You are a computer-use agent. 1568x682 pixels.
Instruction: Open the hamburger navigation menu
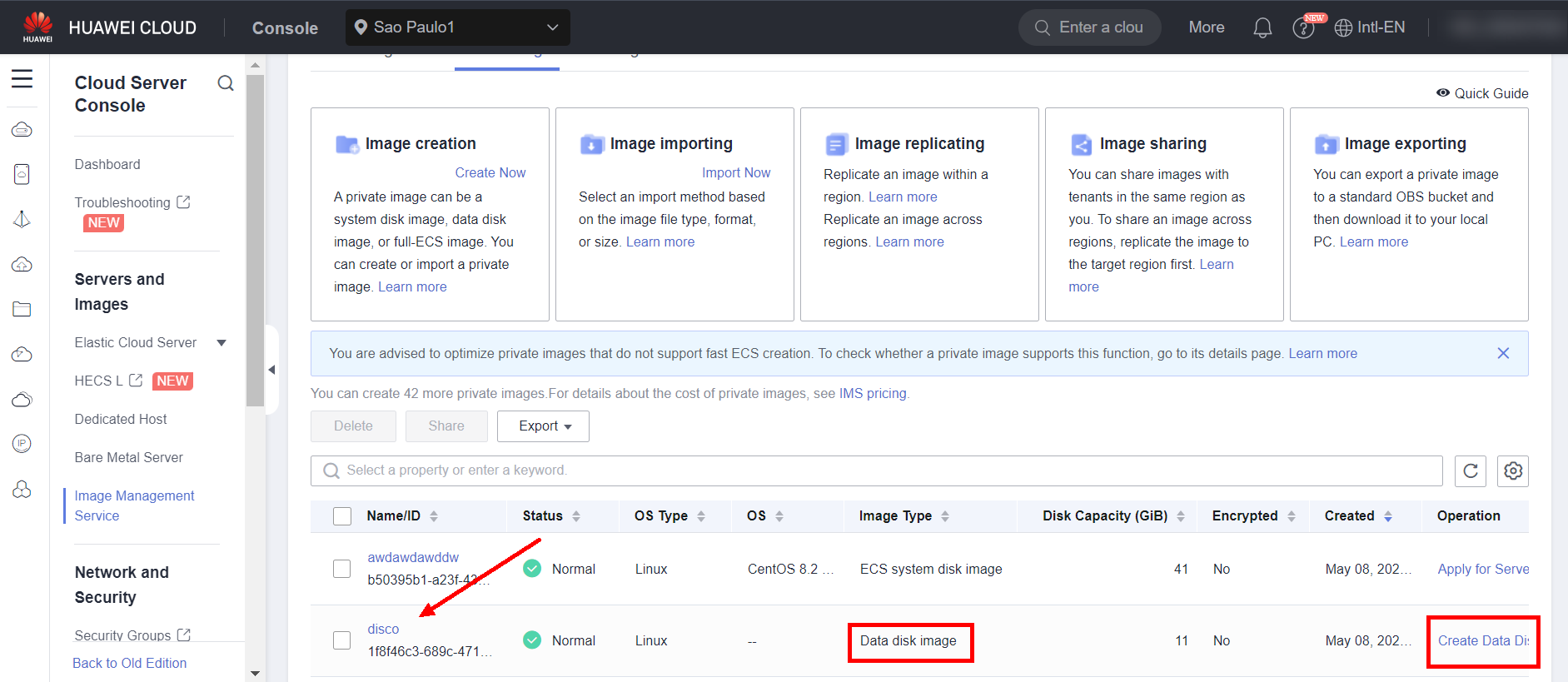pyautogui.click(x=22, y=79)
